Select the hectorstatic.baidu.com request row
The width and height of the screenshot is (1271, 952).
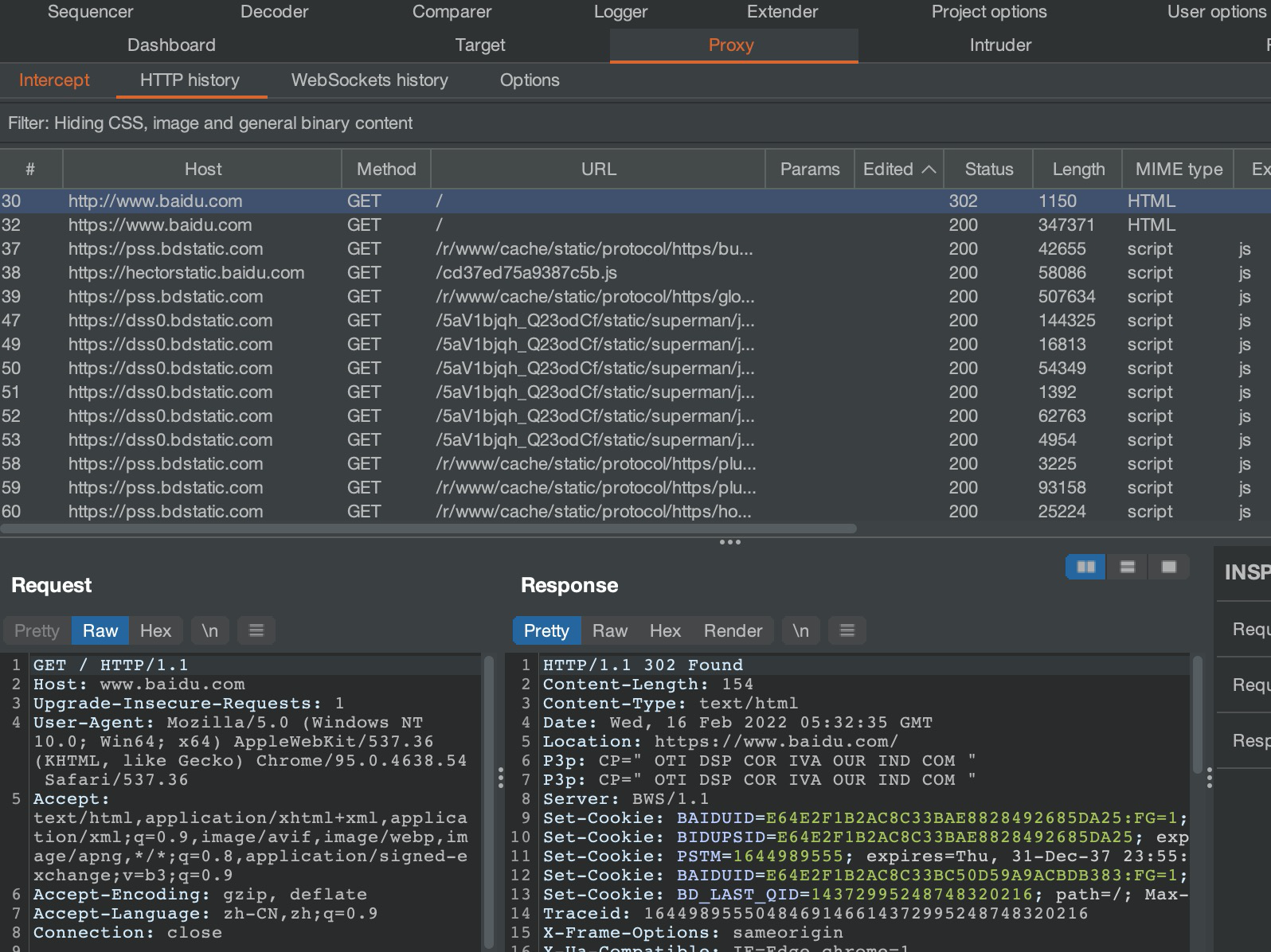pyautogui.click(x=186, y=273)
